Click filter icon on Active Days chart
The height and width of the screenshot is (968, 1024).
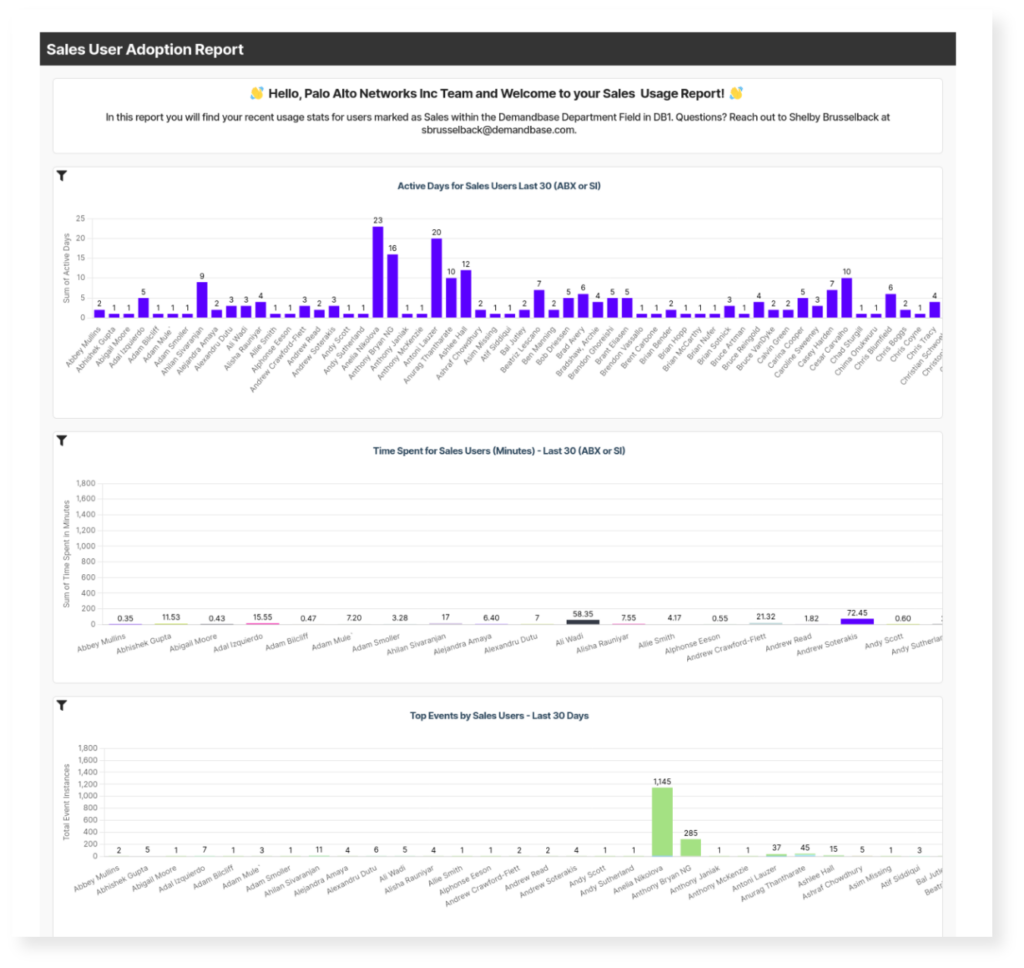pos(62,176)
